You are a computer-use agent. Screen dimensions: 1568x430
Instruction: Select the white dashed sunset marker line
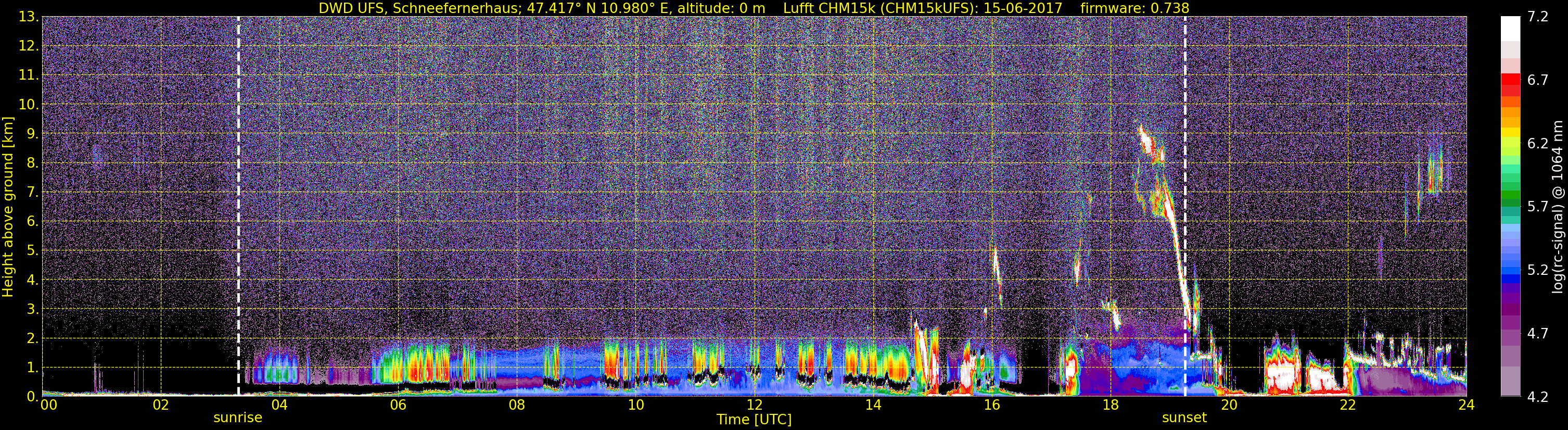[1185, 206]
